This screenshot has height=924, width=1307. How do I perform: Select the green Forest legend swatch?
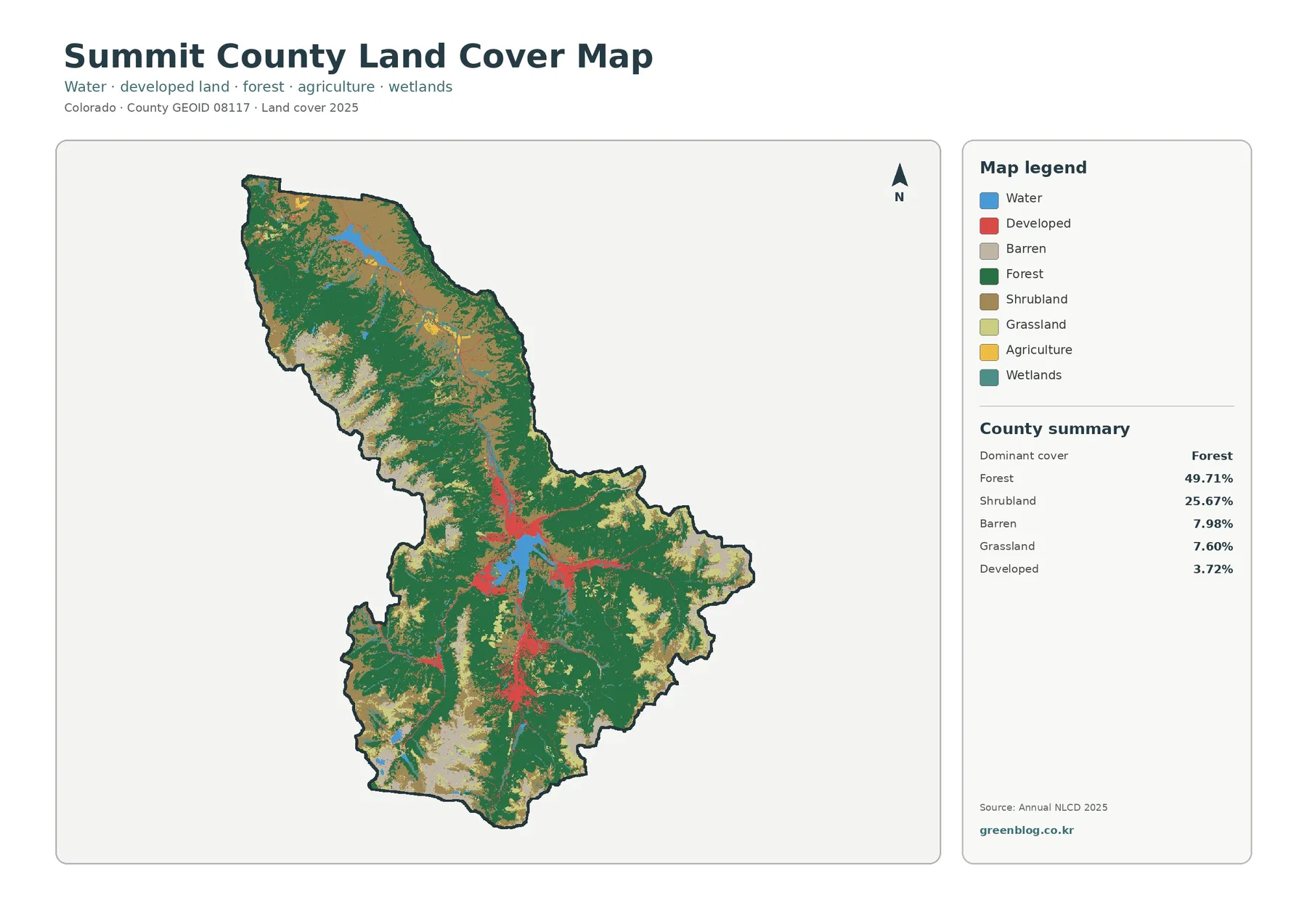989,276
